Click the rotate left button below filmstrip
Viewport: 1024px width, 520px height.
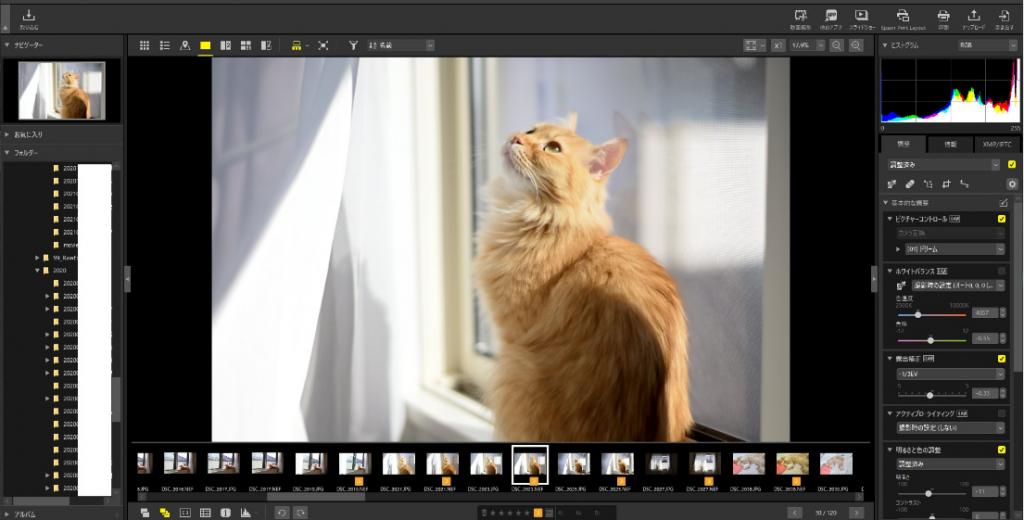(282, 512)
